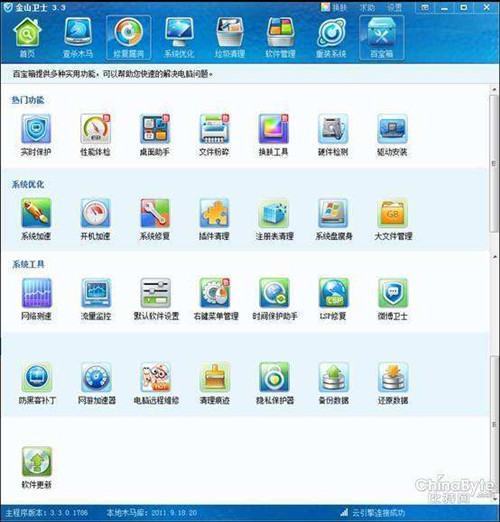500x522 pixels.
Task: Open the 插件清理 plugin cleanup tool
Action: tap(214, 219)
